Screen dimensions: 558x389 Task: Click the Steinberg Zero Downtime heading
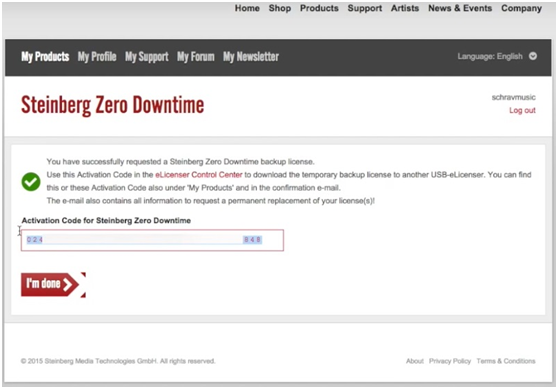(112, 106)
